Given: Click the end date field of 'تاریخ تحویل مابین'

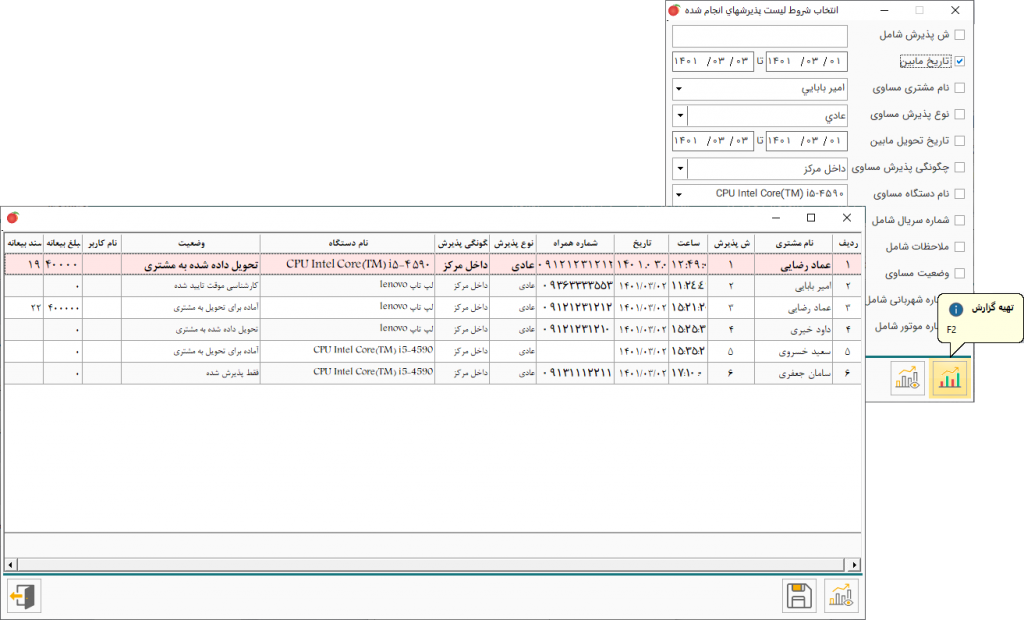Looking at the screenshot, I should coord(712,141).
